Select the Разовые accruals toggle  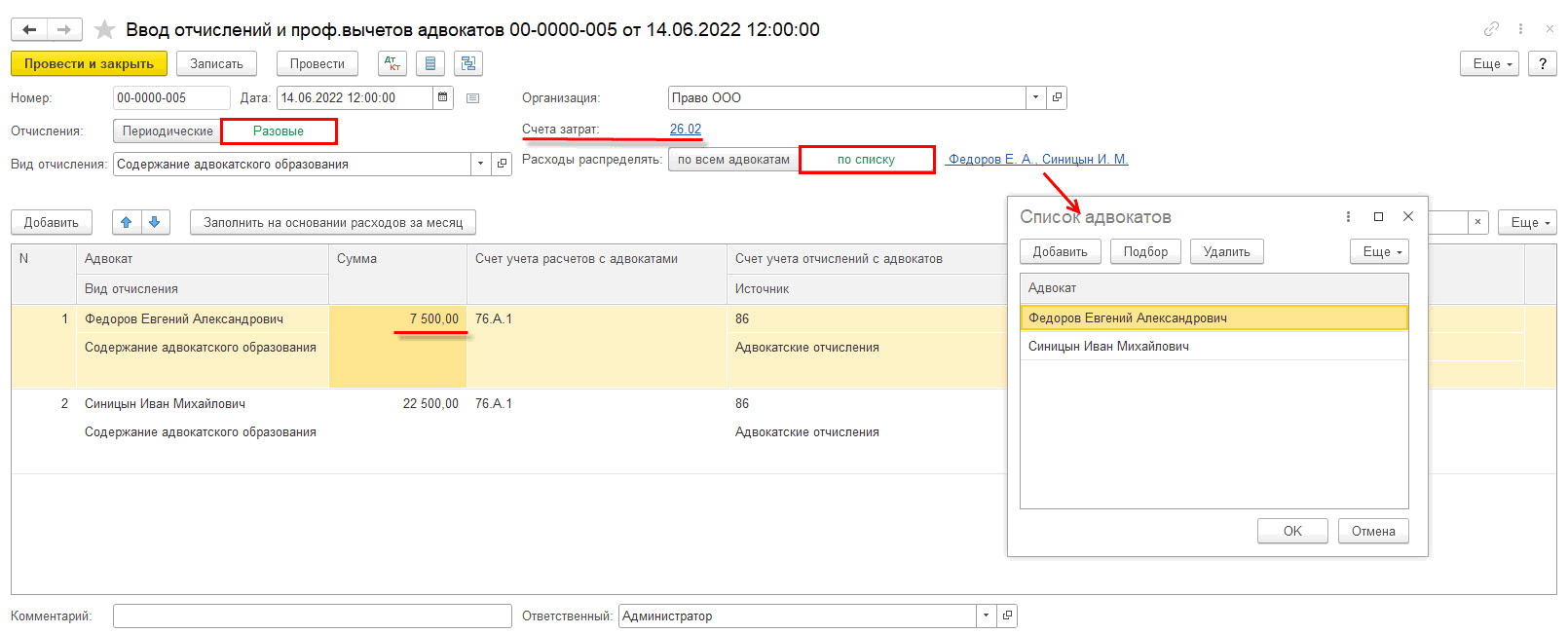[x=279, y=131]
